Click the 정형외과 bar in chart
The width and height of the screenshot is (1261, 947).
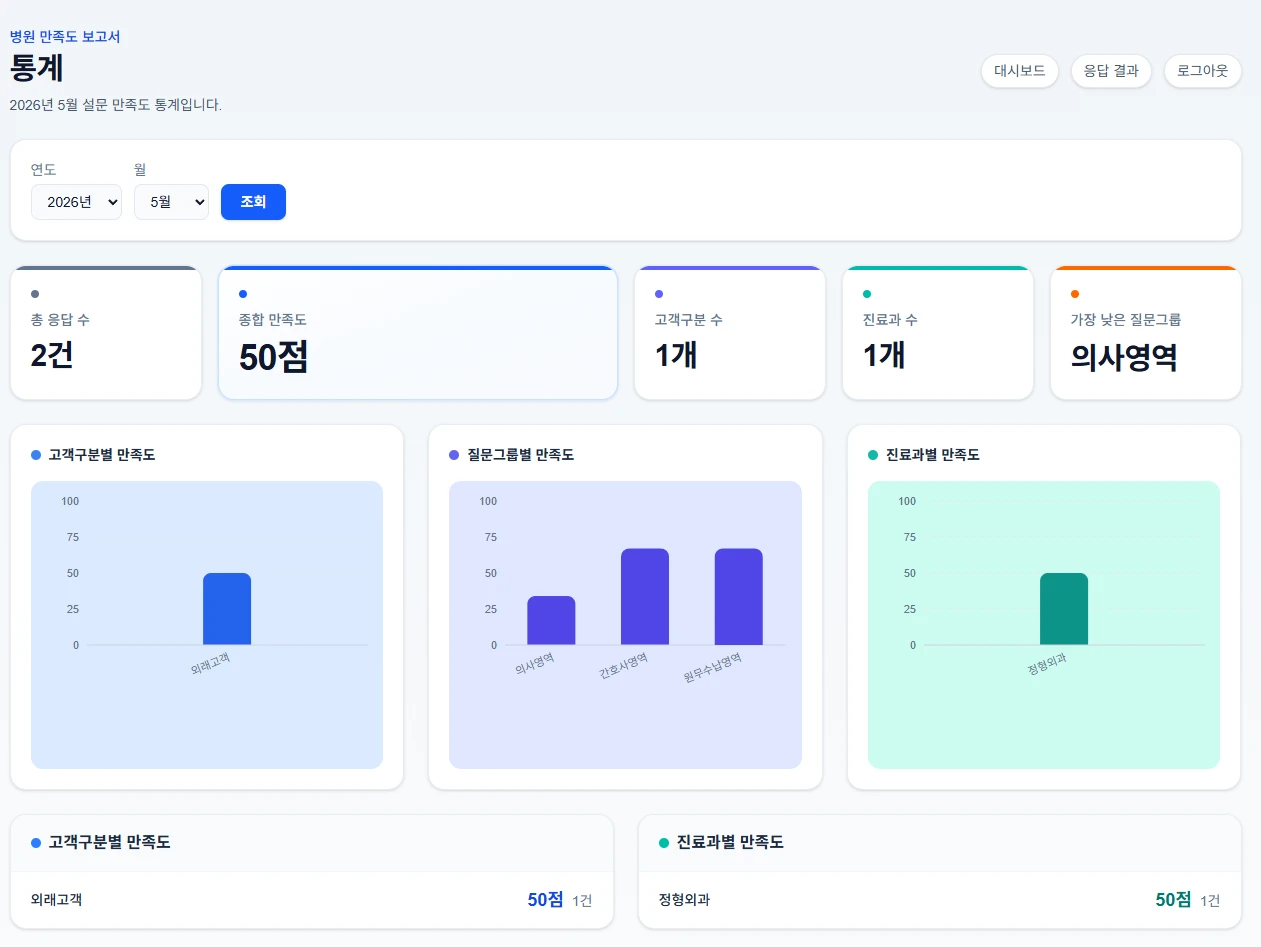coord(1064,609)
